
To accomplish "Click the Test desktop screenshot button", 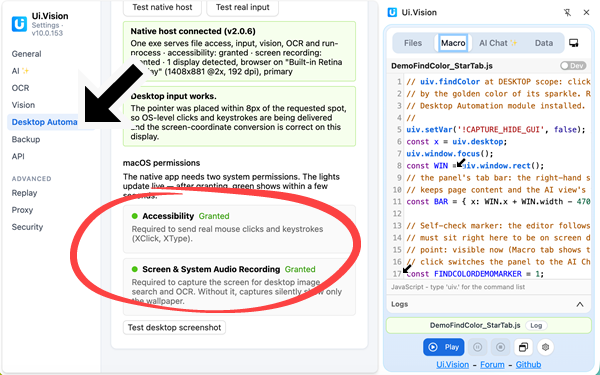I will [174, 328].
